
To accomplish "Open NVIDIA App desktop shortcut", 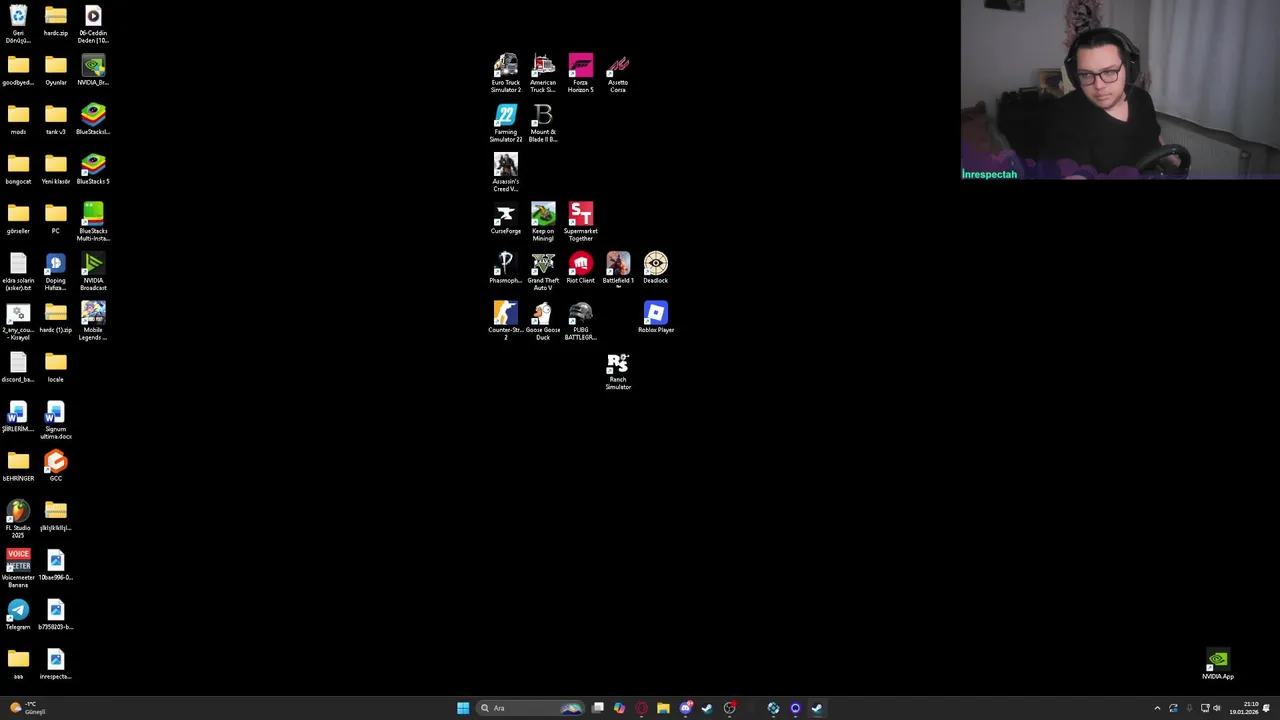I will (1217, 664).
